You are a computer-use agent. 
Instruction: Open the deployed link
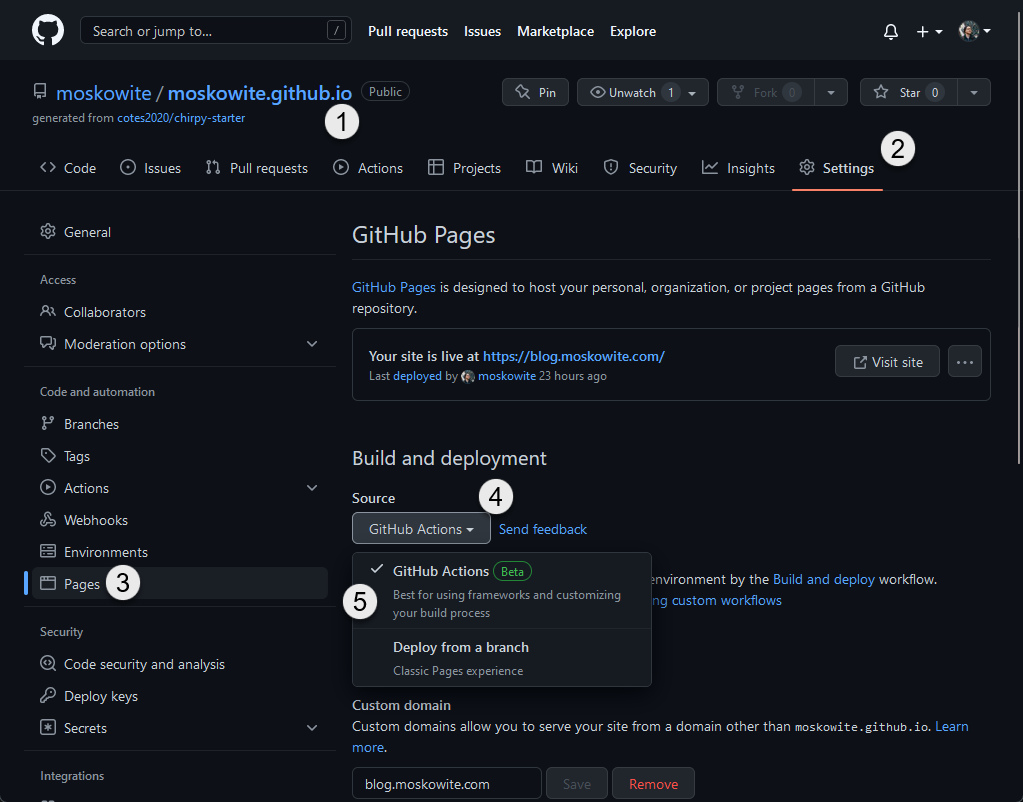click(417, 376)
